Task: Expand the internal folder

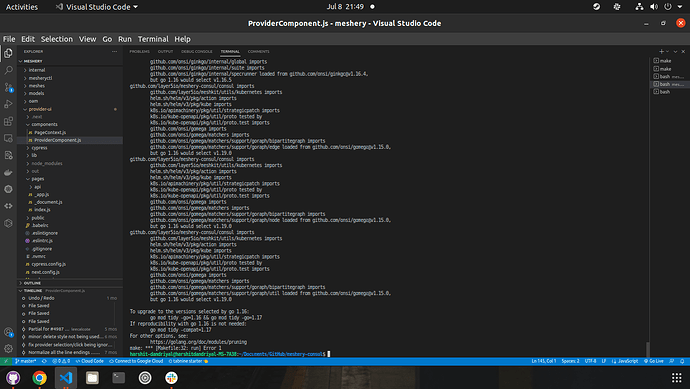Action: tap(70, 70)
